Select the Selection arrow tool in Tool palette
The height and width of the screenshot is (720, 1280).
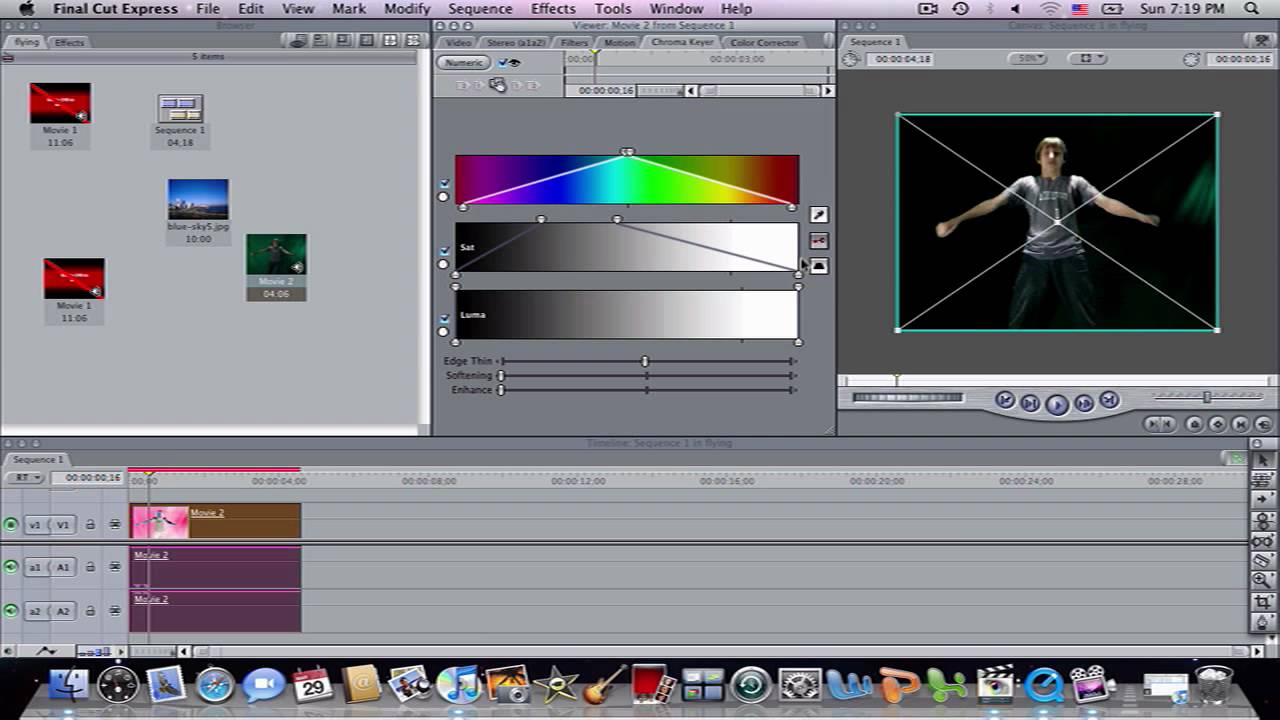1263,459
